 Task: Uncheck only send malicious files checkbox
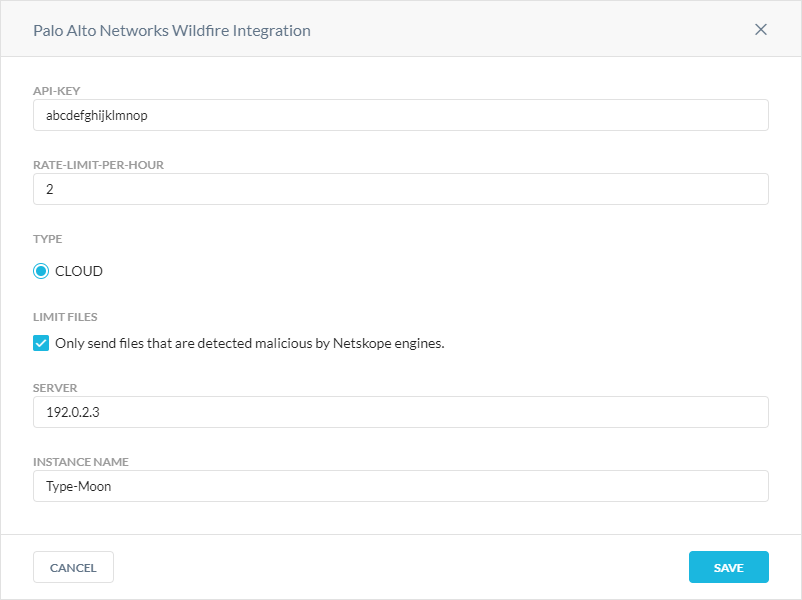pyautogui.click(x=41, y=343)
